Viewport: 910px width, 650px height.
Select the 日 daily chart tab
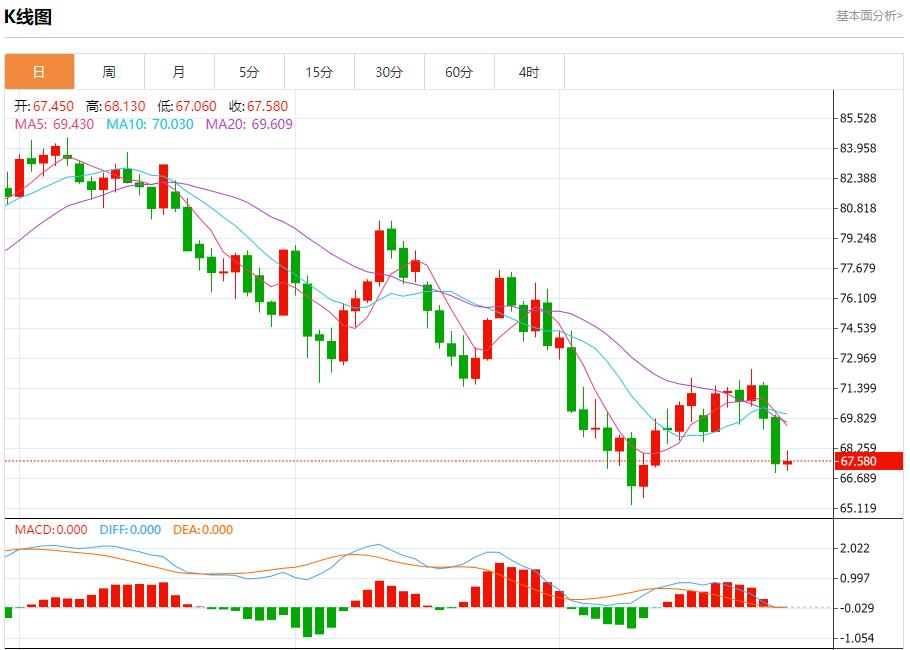pos(39,72)
